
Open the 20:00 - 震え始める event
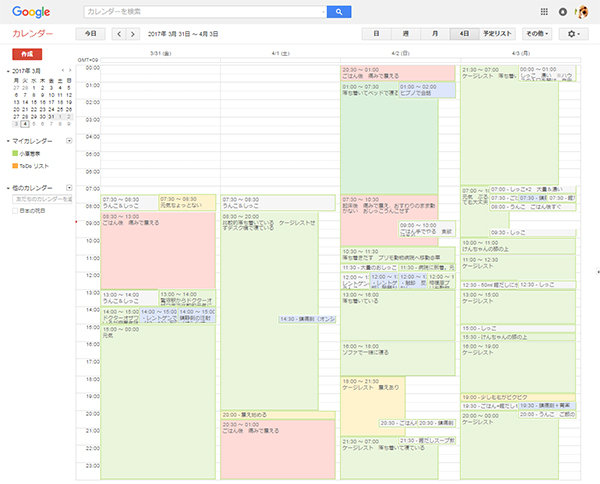tap(278, 415)
